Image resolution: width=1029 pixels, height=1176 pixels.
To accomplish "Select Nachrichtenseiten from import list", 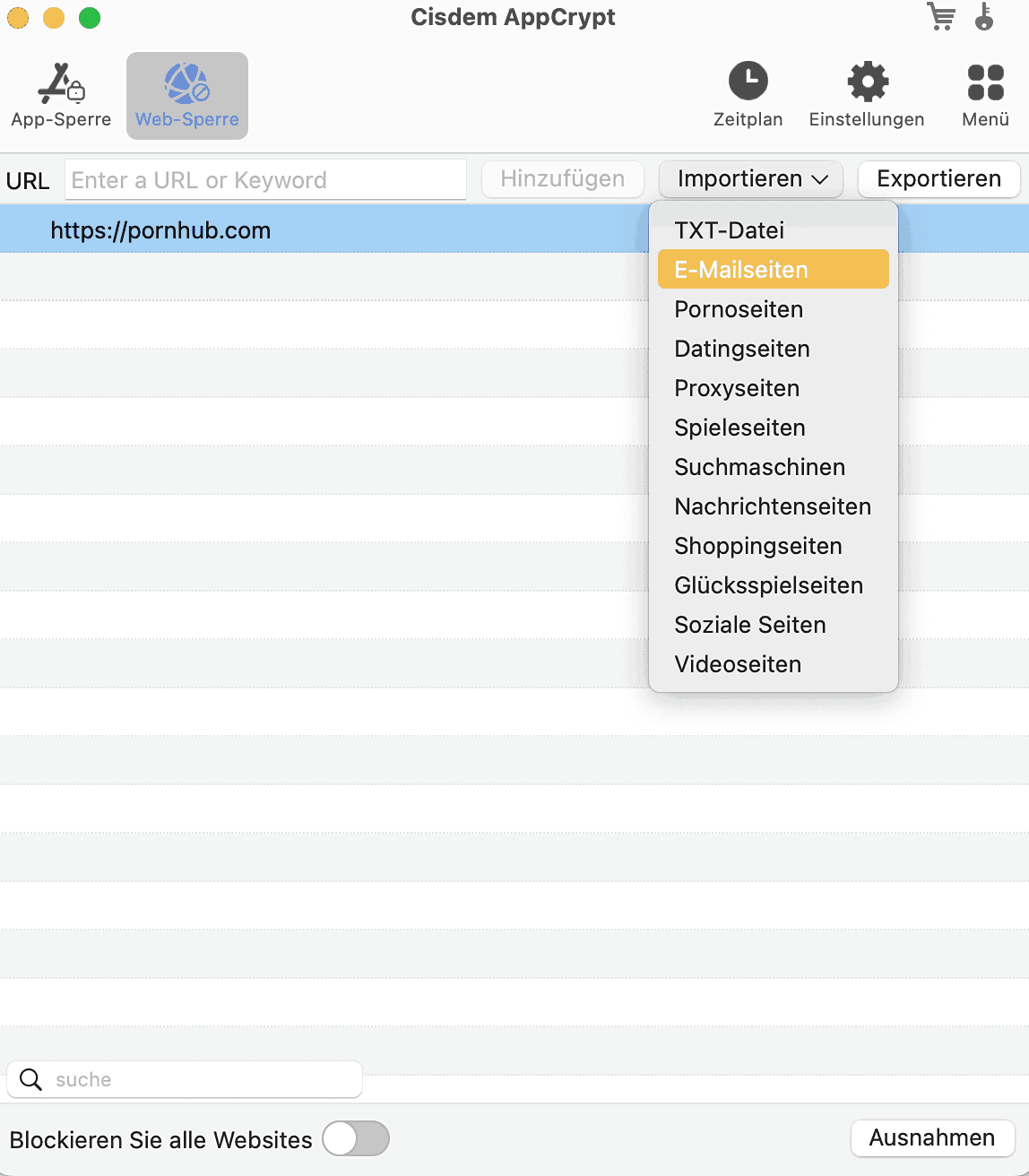I will tap(774, 506).
